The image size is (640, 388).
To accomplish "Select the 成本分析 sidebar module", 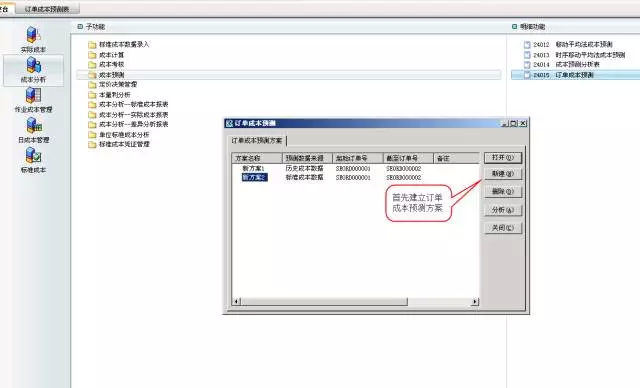I will [x=33, y=70].
